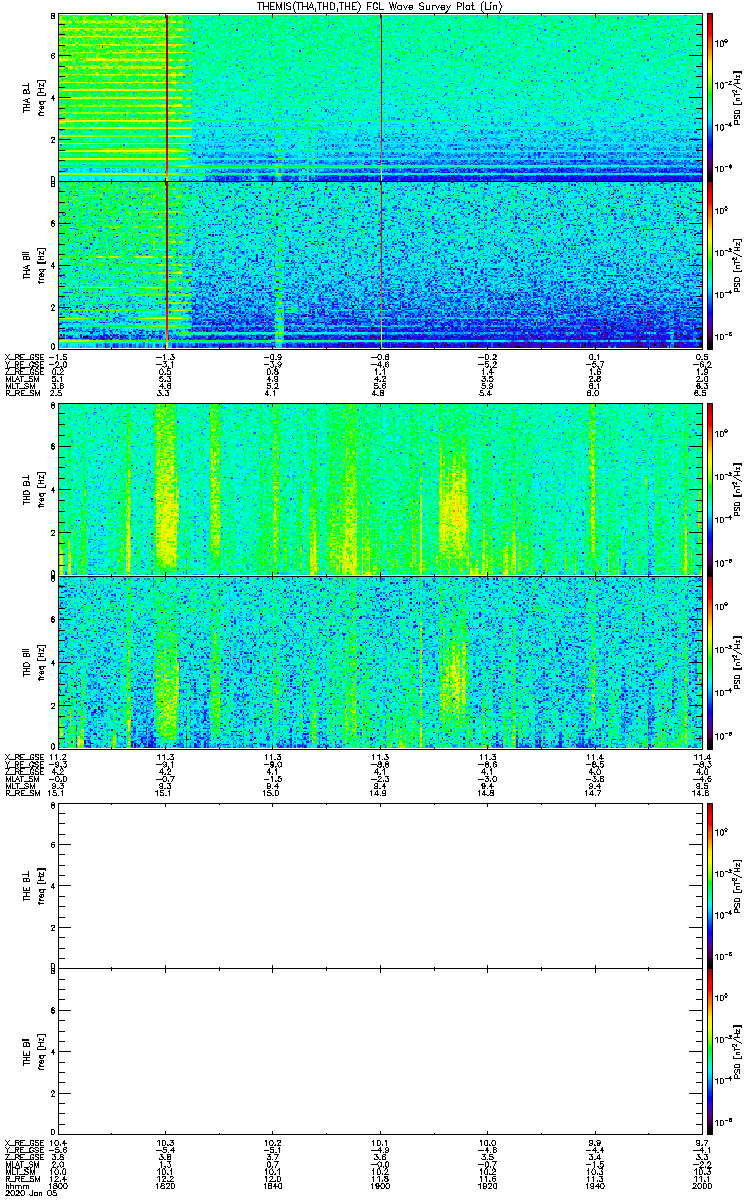Click the 1840 time tick label
Screen dimensions: 750x1200
pos(273,1187)
